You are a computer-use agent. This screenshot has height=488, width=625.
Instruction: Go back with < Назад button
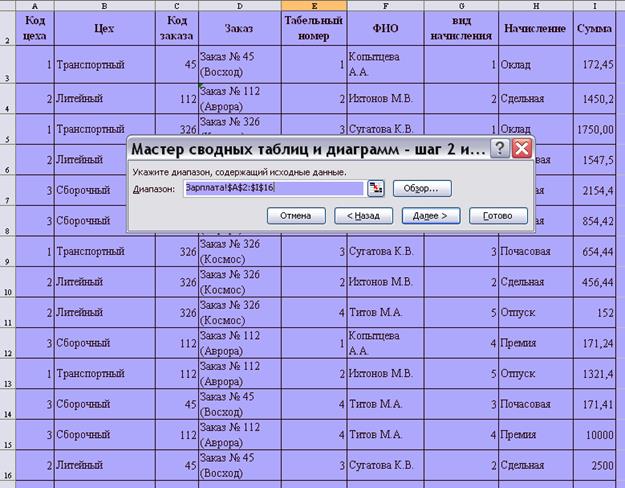point(364,216)
